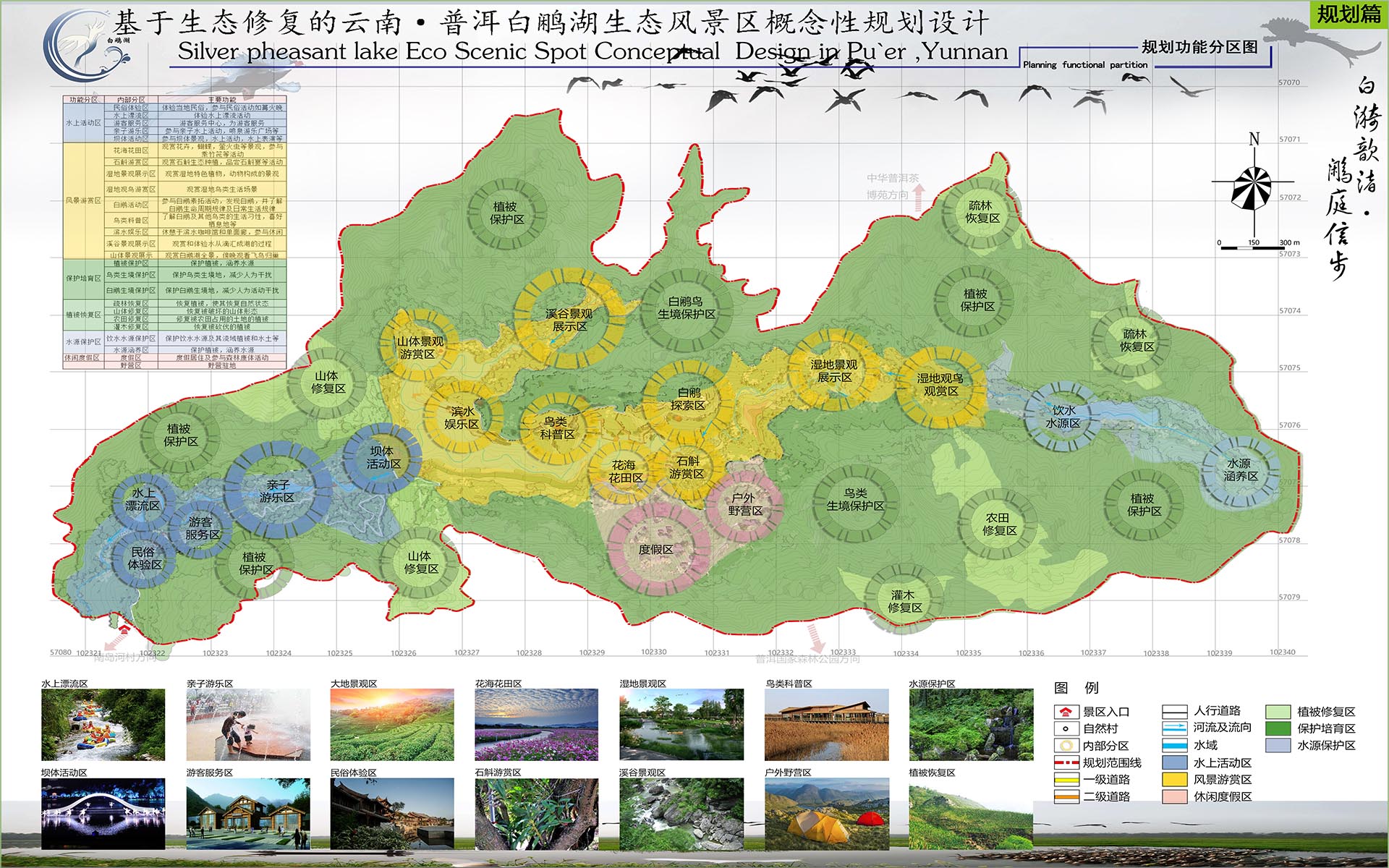1389x868 pixels.
Task: Click the 自然村 dot icon in legend
Action: tap(1065, 728)
